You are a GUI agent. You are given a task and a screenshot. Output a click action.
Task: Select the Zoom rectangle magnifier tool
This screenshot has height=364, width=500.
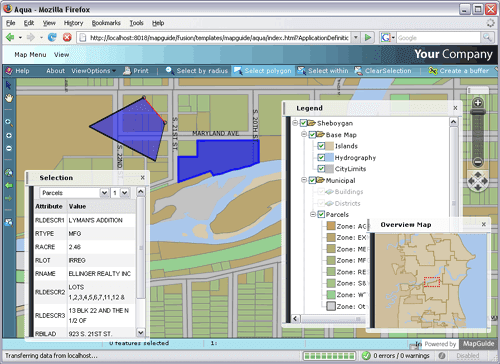tap(9, 122)
